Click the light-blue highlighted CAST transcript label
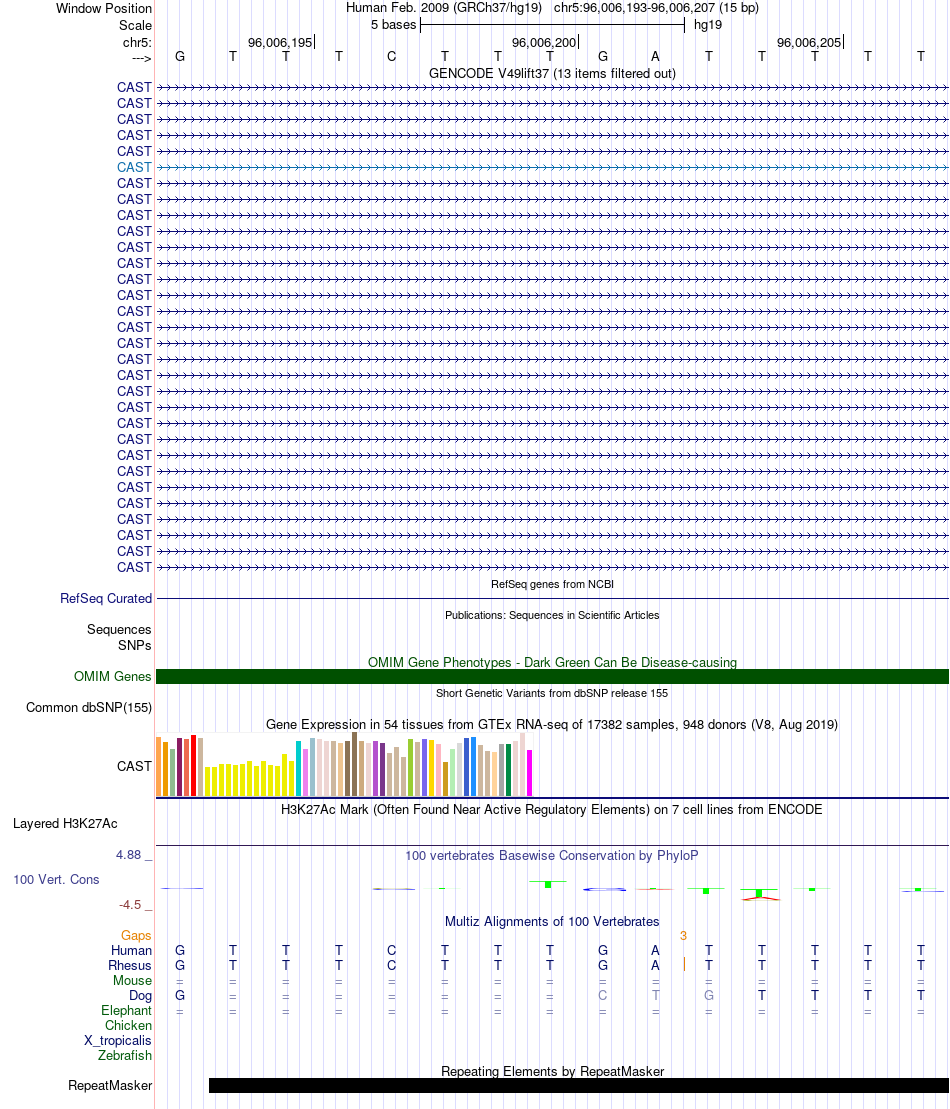 pos(134,168)
